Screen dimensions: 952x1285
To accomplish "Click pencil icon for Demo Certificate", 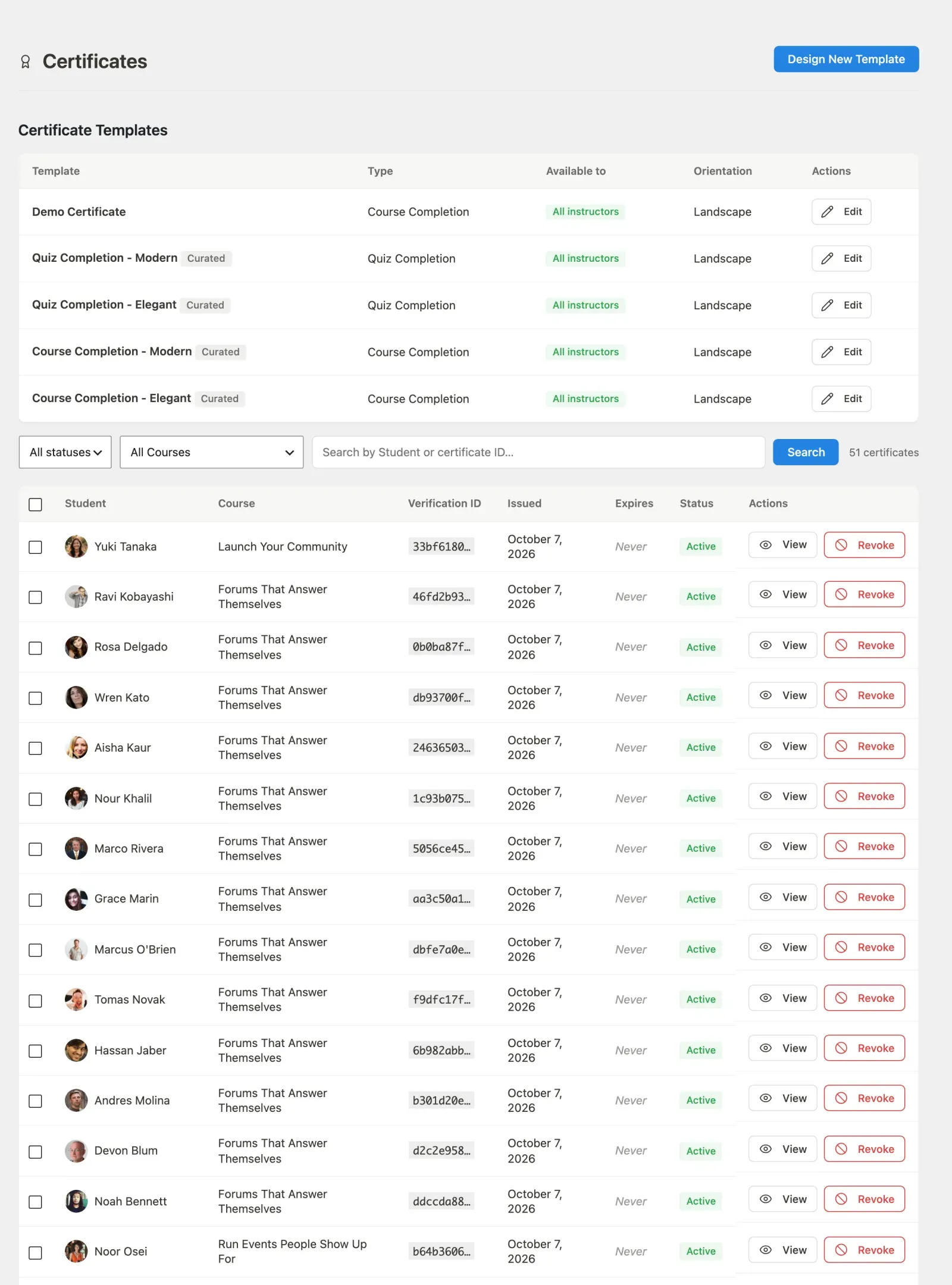I will coord(827,212).
